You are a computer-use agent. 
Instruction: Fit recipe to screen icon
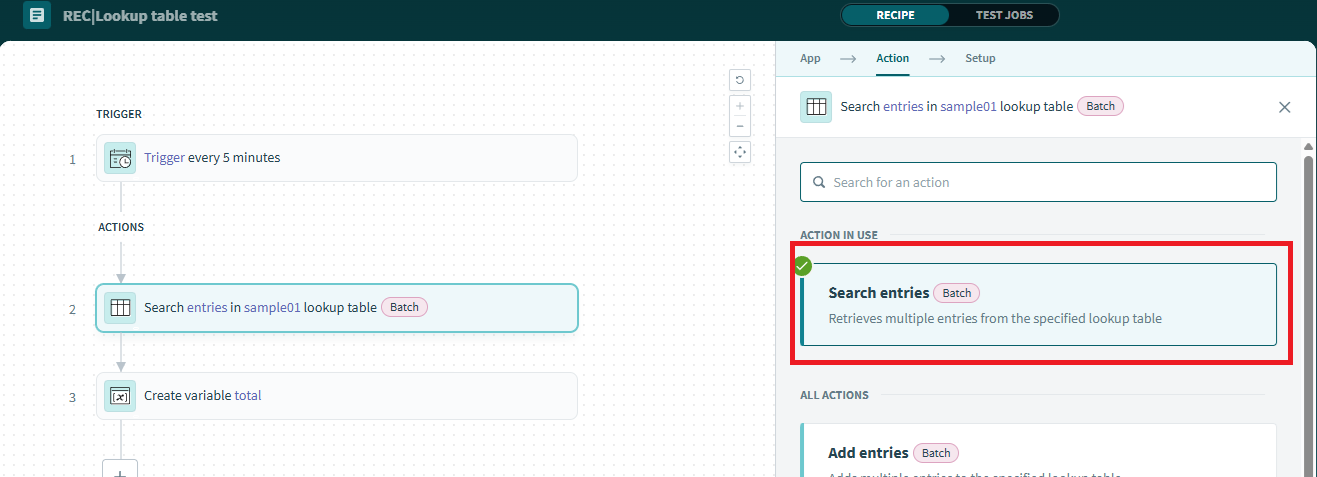pos(740,152)
